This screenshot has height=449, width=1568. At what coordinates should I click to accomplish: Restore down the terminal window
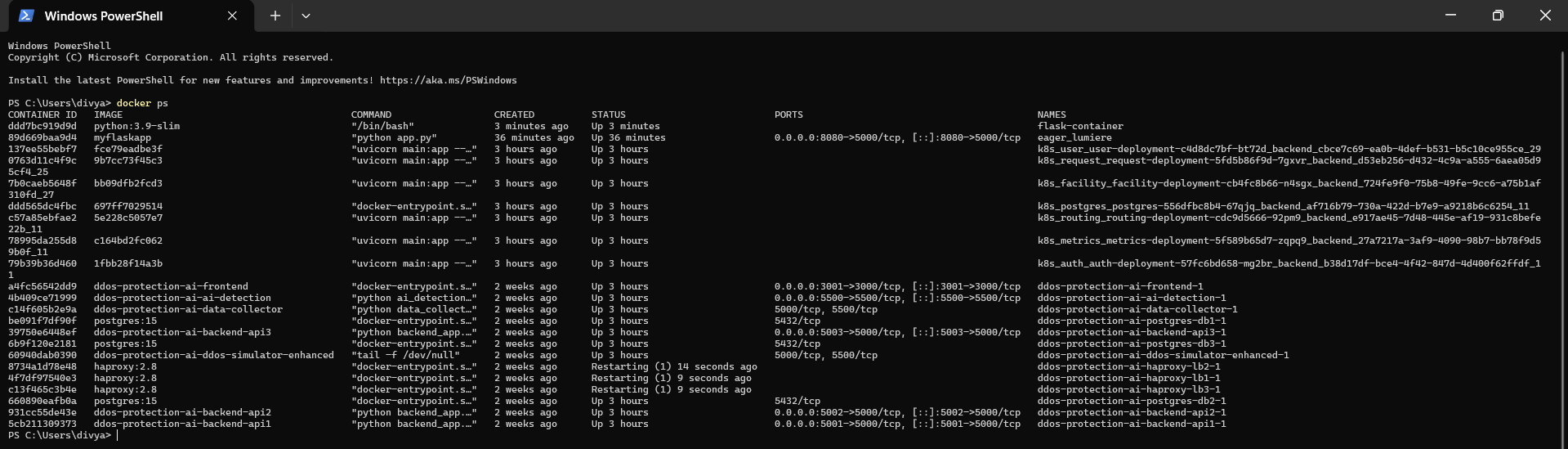pos(1498,16)
